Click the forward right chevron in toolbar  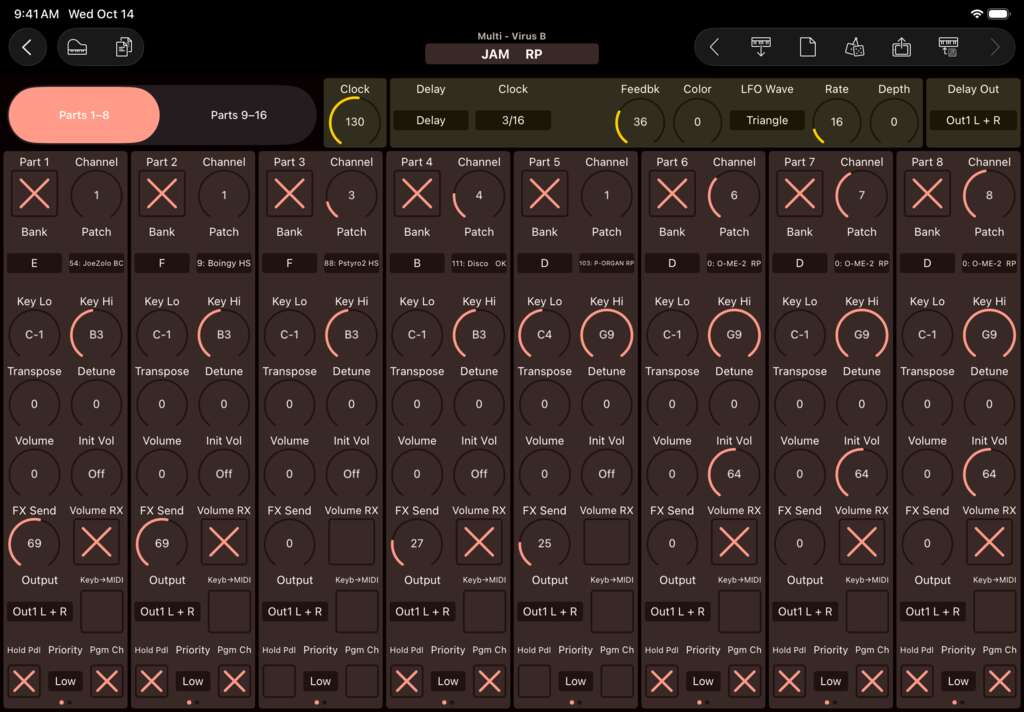coord(995,47)
